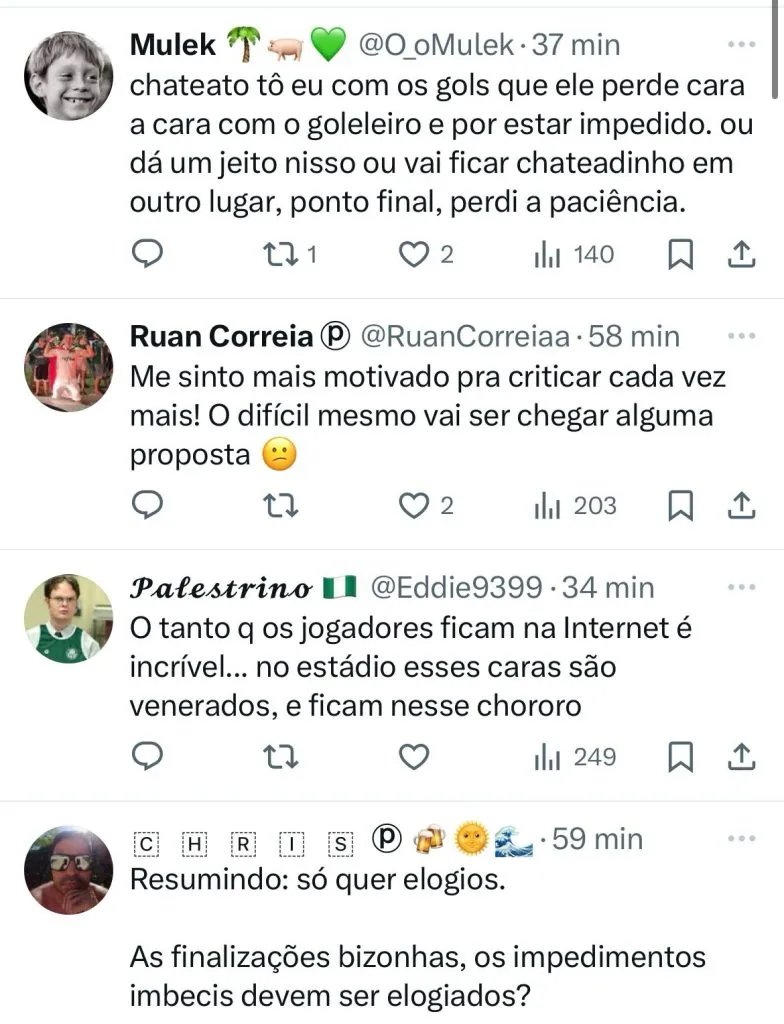Like Ruan Correia's tweet
This screenshot has height=1024, width=784.
point(413,507)
